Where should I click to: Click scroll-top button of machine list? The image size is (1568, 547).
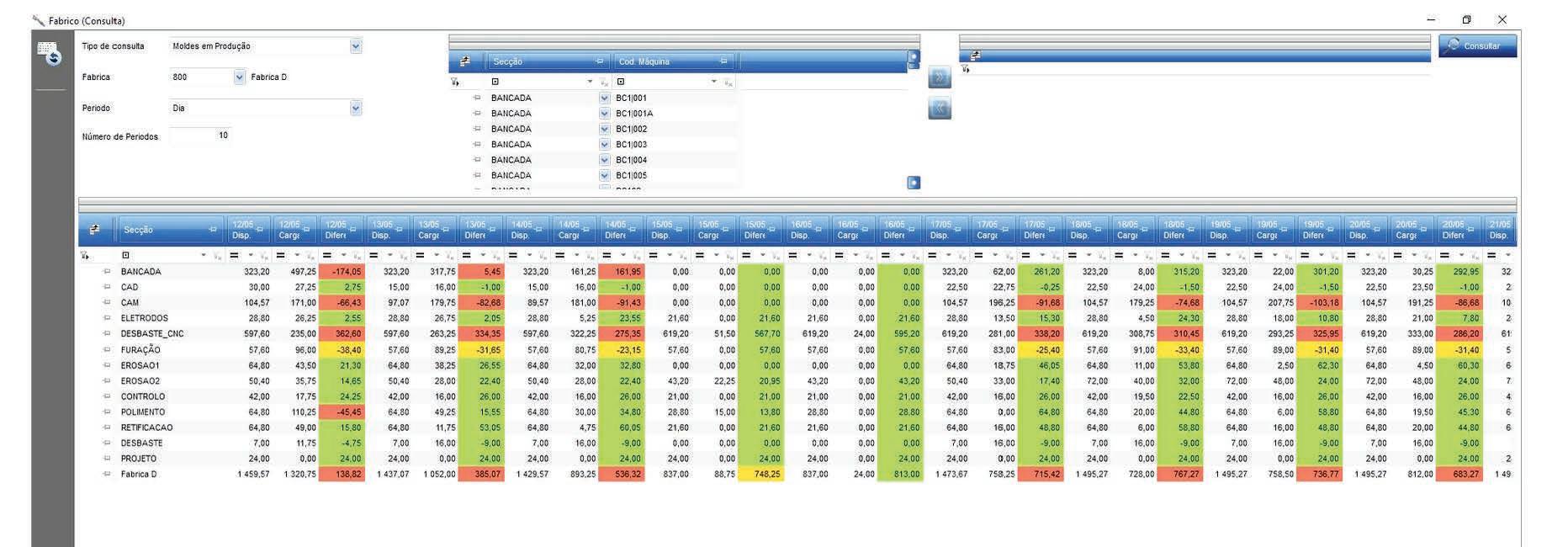pos(914,57)
